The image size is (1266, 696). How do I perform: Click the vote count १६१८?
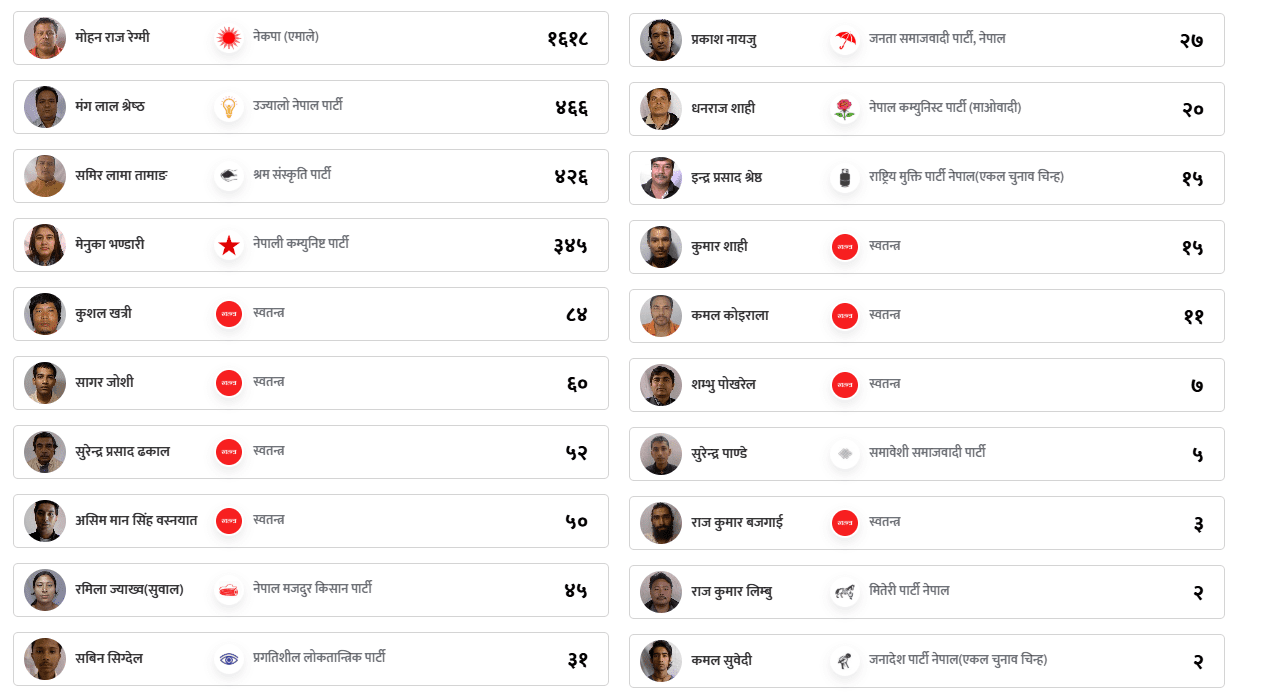click(567, 39)
